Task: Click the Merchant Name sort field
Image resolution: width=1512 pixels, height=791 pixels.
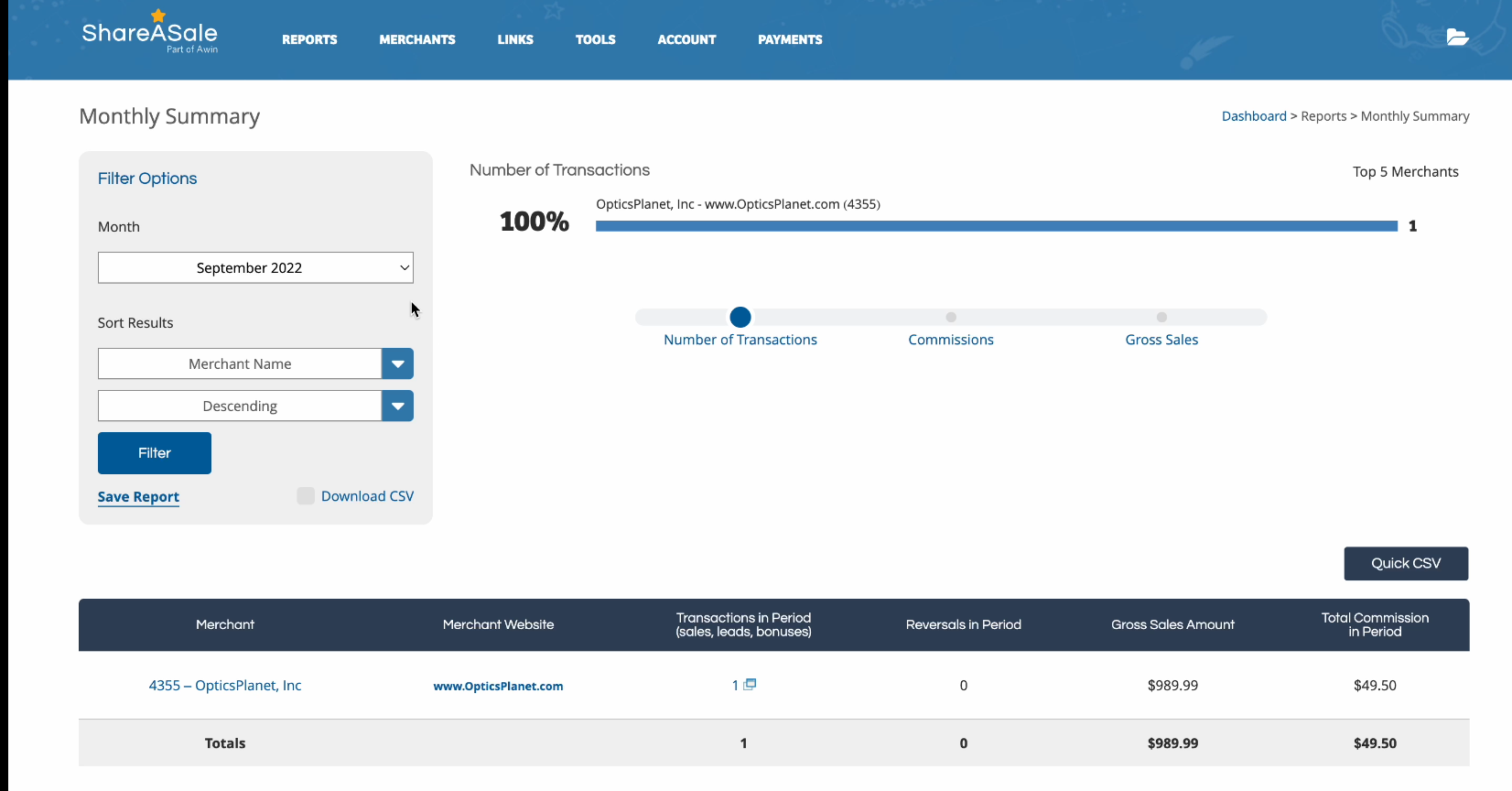Action: tap(240, 363)
